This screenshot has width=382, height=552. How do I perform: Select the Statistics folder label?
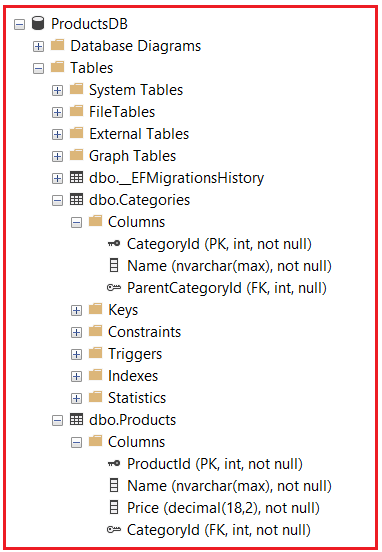pos(137,398)
